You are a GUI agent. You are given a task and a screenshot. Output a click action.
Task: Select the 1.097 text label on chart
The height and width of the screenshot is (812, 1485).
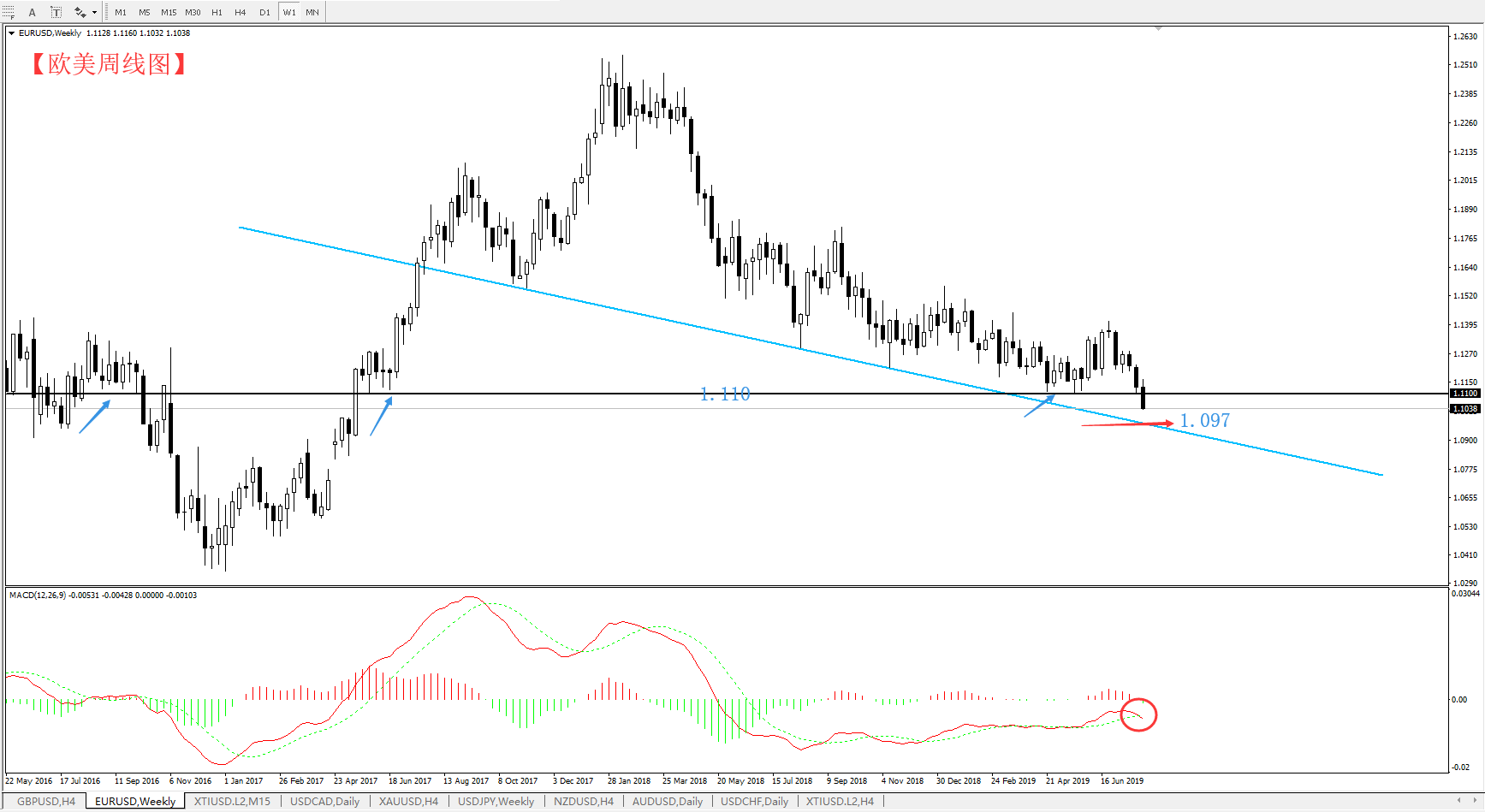click(x=1205, y=421)
